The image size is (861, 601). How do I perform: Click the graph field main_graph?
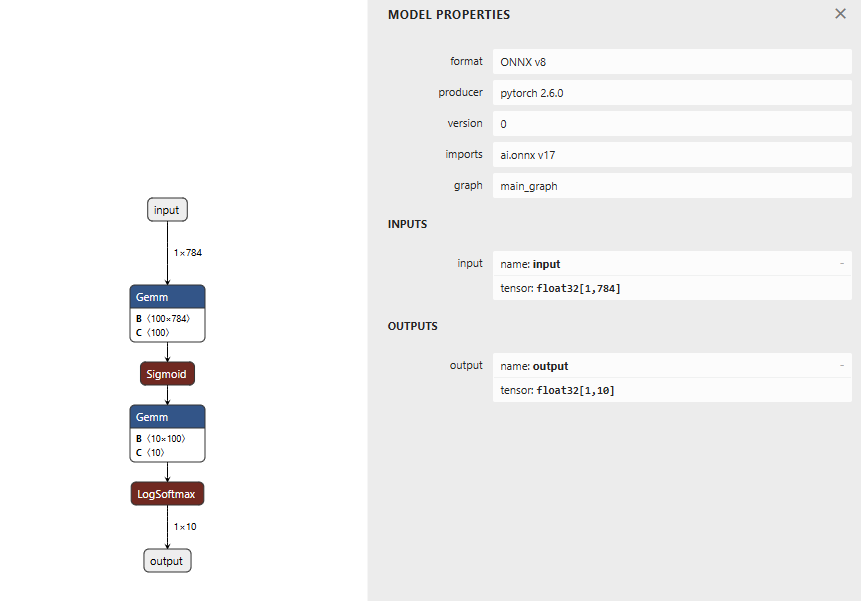click(x=672, y=186)
